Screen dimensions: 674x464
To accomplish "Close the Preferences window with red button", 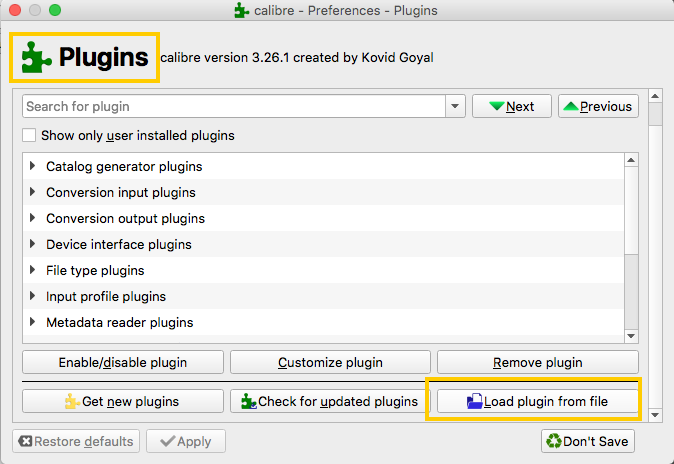I will tap(15, 10).
